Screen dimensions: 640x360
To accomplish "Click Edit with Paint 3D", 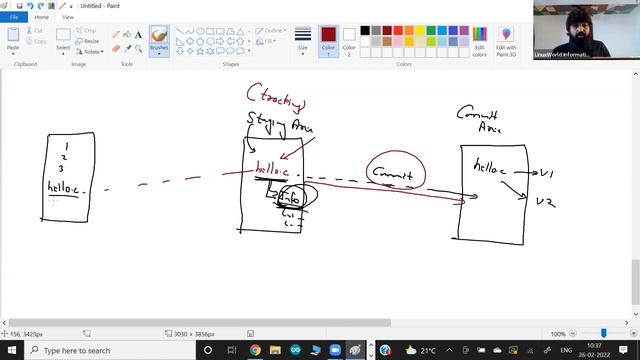I will point(506,41).
